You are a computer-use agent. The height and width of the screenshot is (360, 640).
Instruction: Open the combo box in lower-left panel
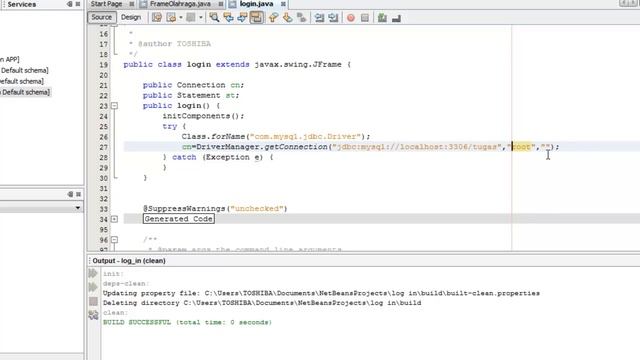[x=78, y=208]
